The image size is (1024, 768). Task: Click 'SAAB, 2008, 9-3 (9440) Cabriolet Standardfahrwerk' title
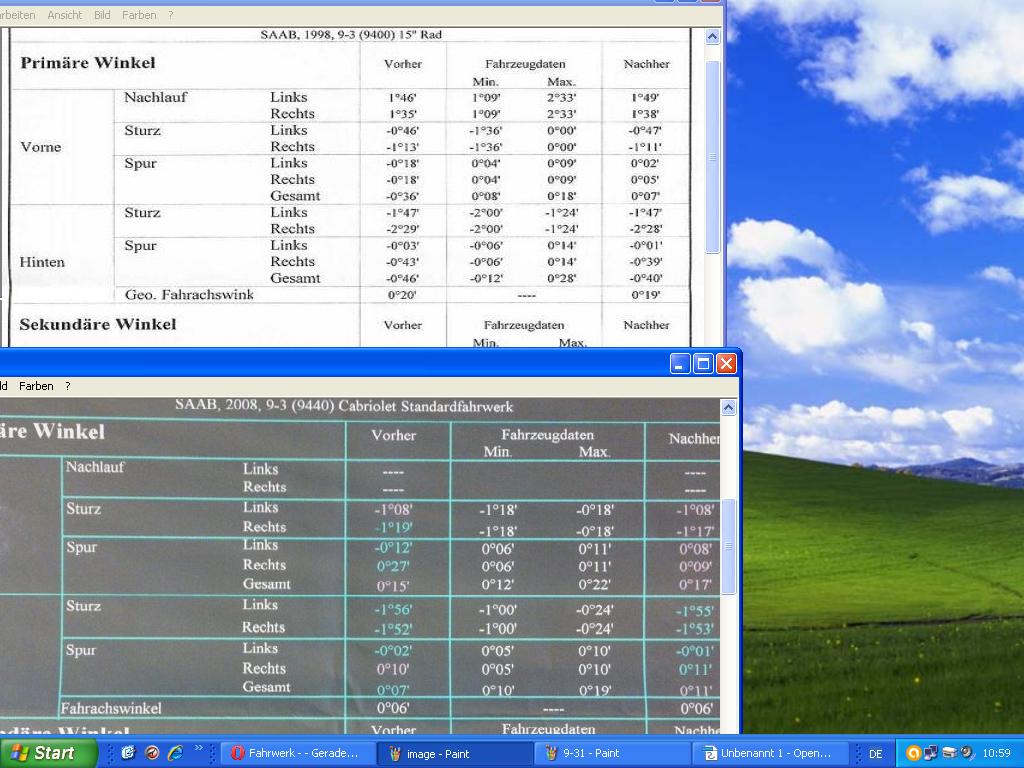344,406
